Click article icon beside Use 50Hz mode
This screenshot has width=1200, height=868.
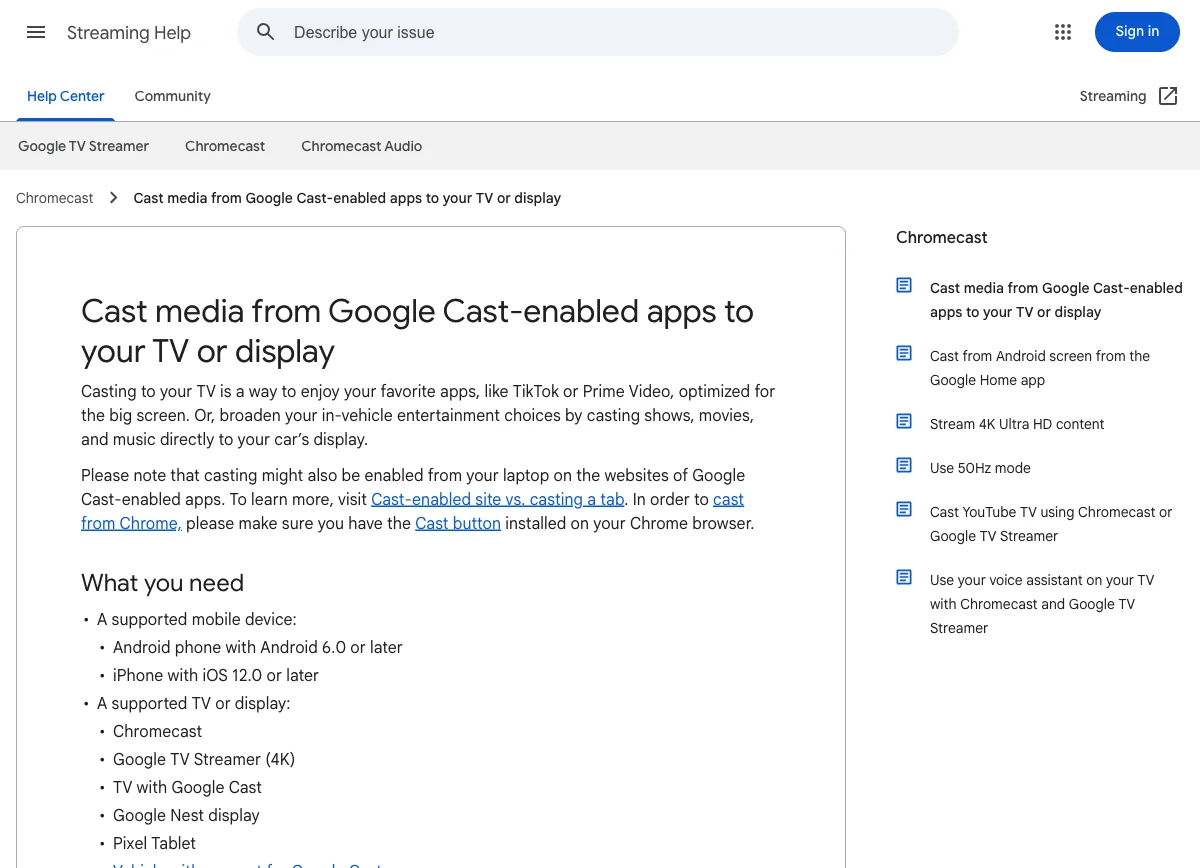tap(904, 465)
